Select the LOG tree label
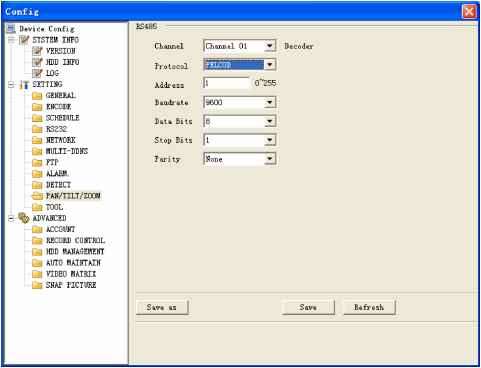Image resolution: width=481 pixels, height=368 pixels. (52, 73)
